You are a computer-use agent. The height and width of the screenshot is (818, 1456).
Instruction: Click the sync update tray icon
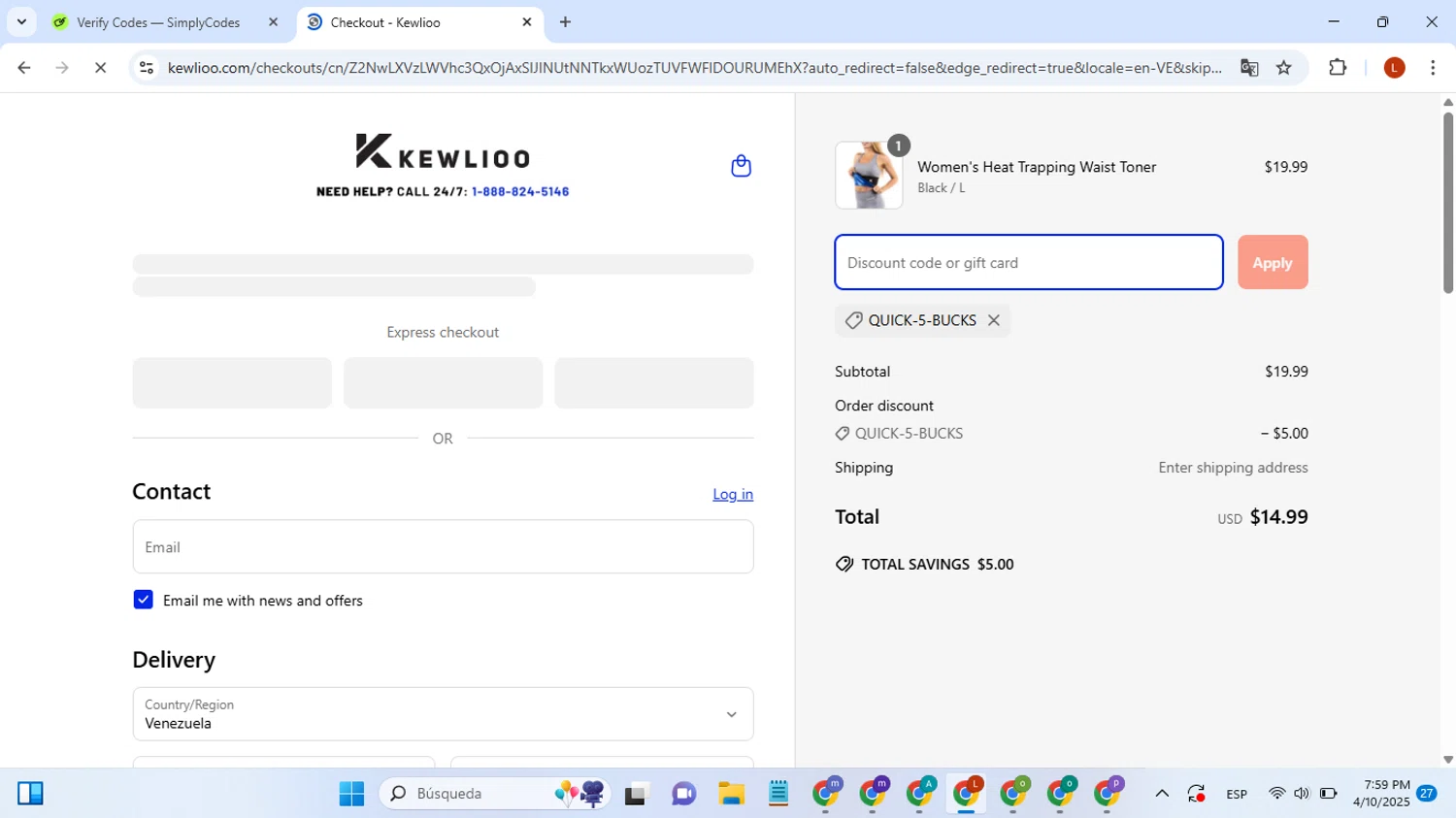coord(1196,794)
